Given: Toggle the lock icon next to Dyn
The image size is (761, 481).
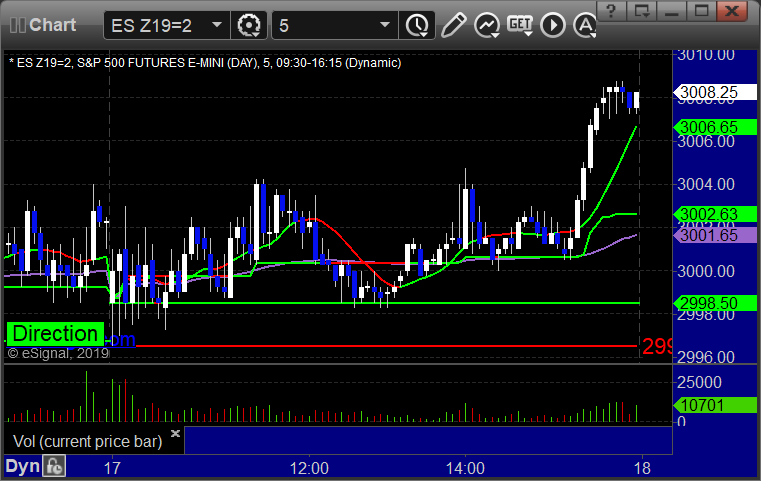Looking at the screenshot, I should point(54,466).
